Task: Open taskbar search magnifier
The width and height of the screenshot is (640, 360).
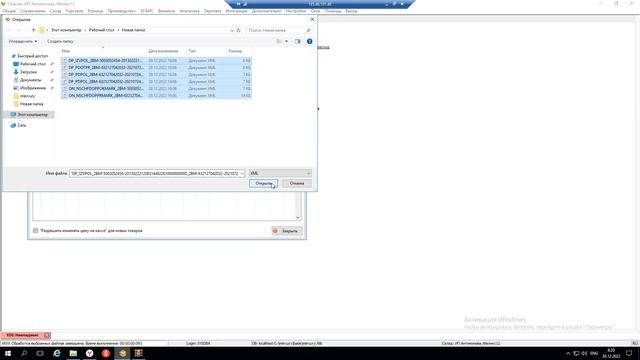Action: point(24,353)
